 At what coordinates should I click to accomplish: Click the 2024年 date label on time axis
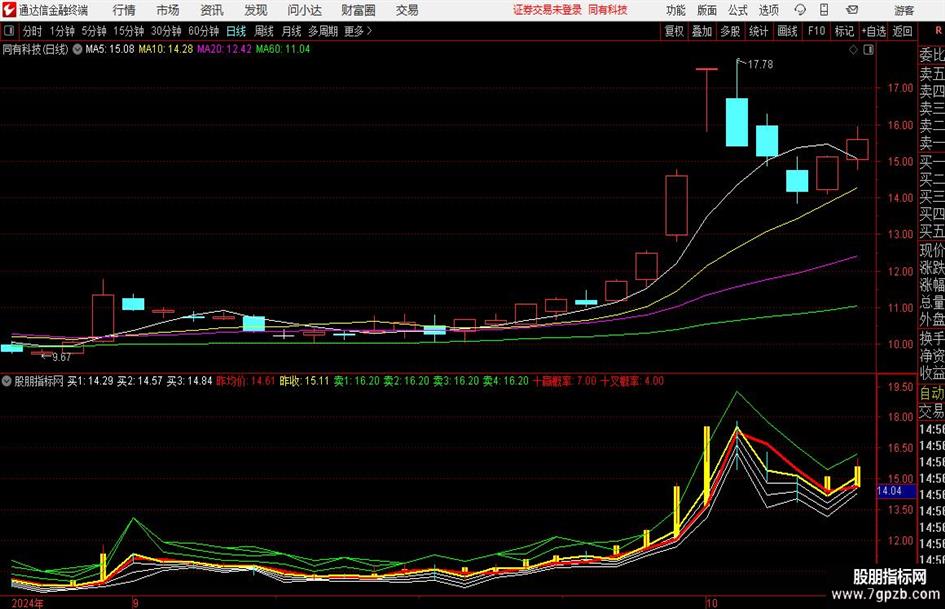[x=27, y=603]
